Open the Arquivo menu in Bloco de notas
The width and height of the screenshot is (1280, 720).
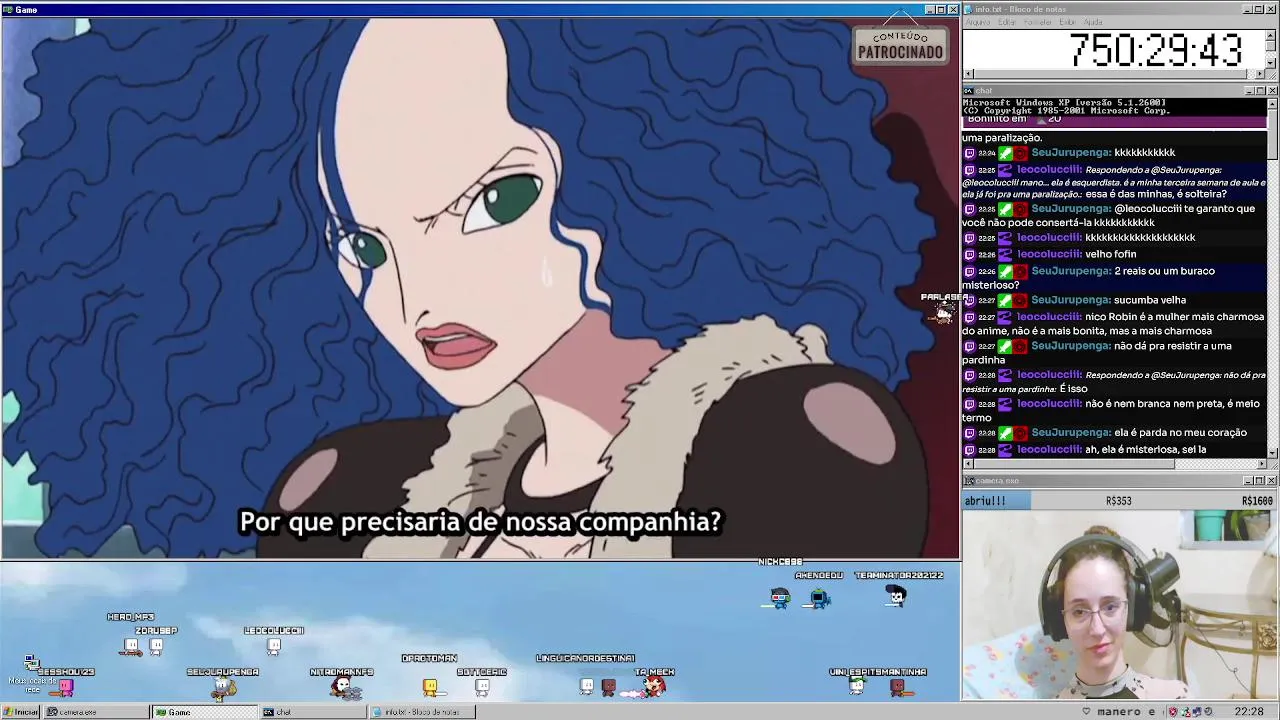click(977, 22)
